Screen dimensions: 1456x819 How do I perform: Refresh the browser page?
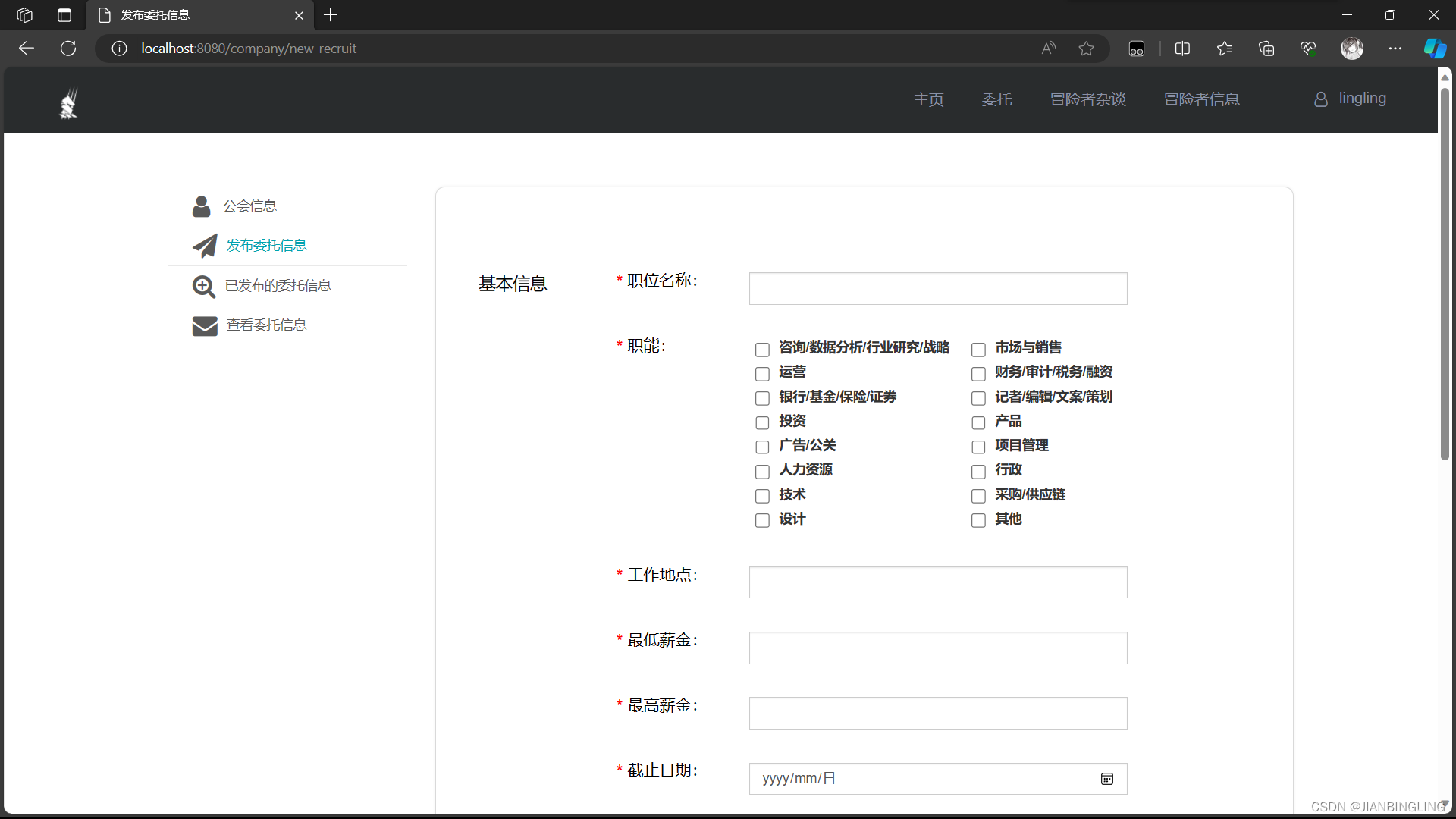[68, 49]
